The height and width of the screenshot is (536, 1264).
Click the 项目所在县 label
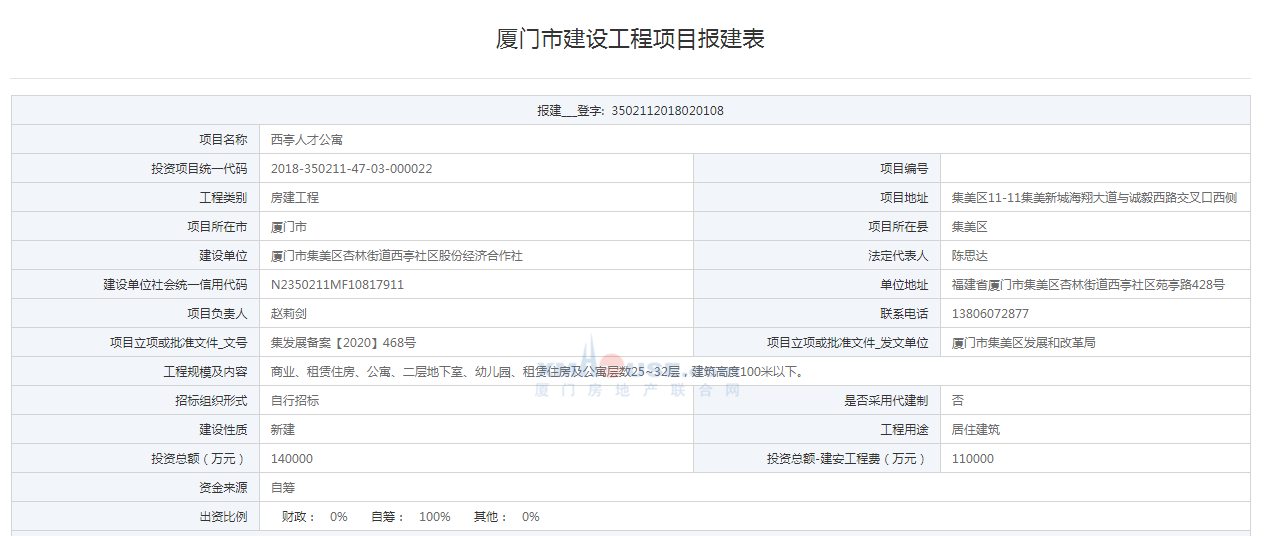(898, 227)
